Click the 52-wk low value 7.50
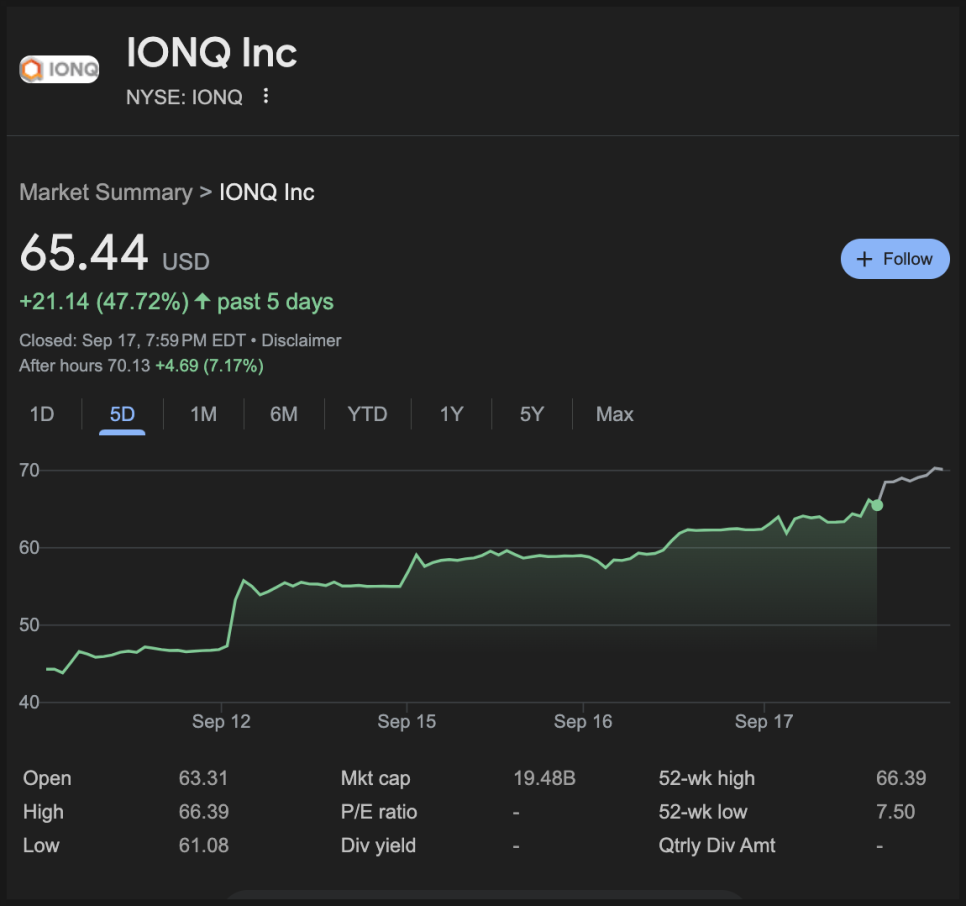966x906 pixels. pos(895,812)
